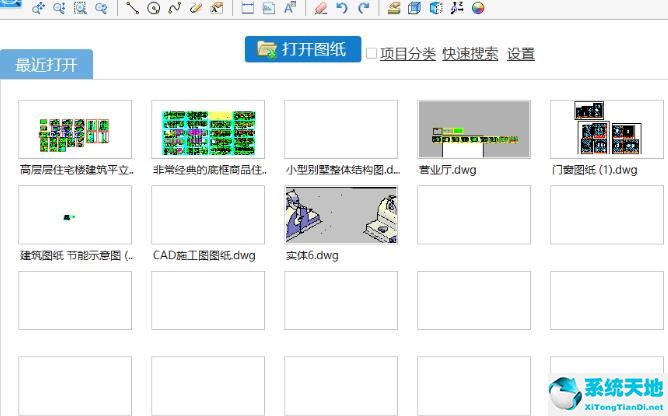Click the zoom previous magnifier icon

[x=101, y=8]
